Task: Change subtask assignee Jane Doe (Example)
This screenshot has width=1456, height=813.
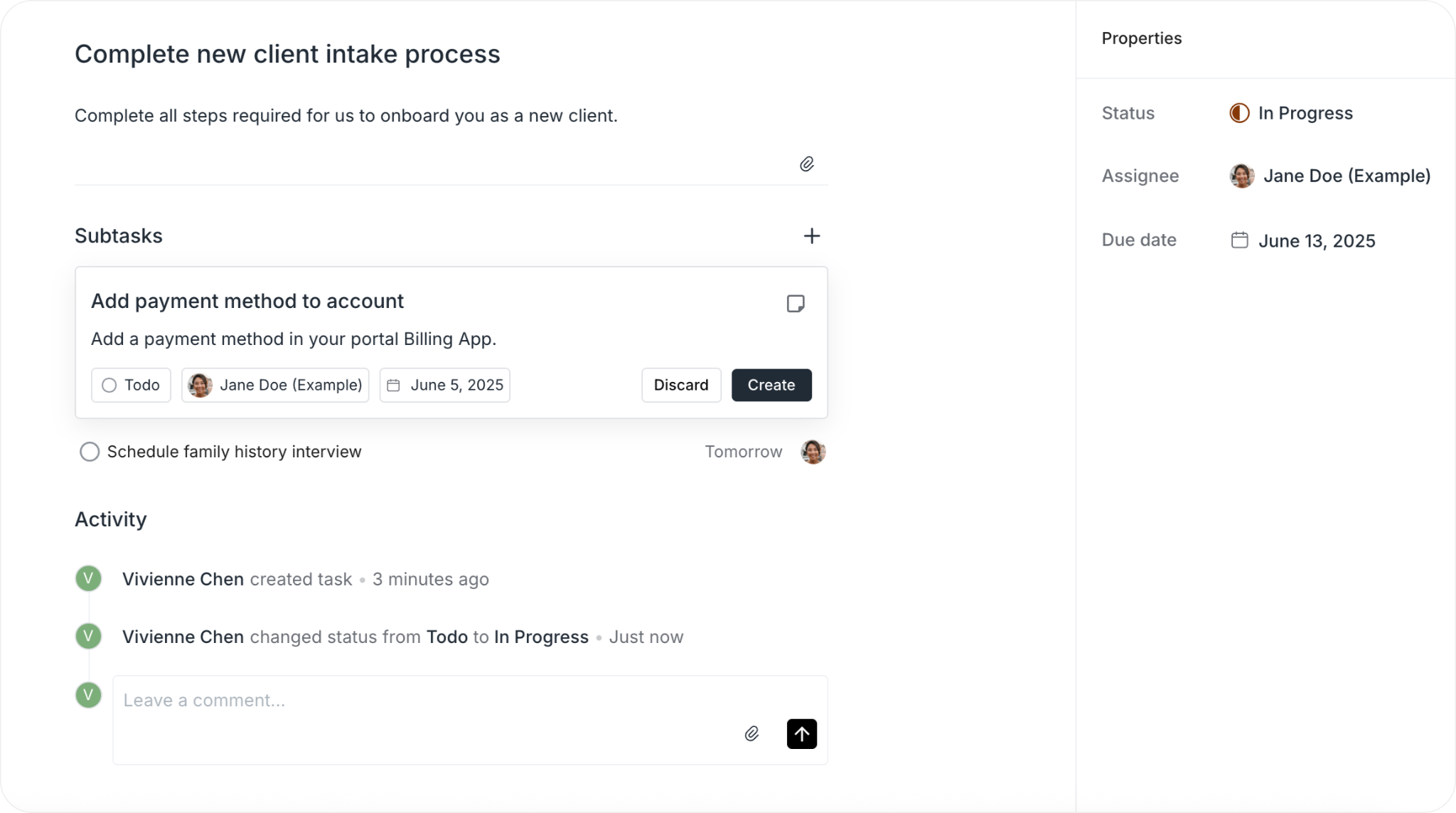Action: click(275, 385)
